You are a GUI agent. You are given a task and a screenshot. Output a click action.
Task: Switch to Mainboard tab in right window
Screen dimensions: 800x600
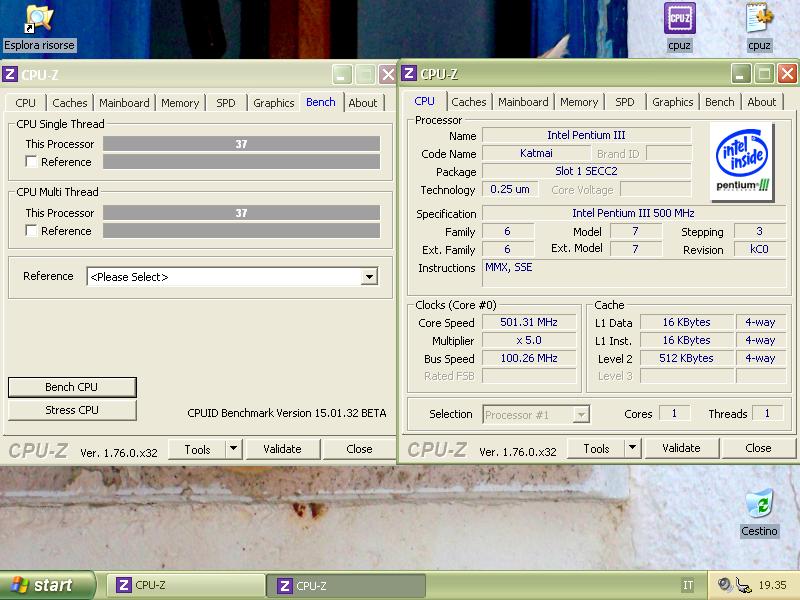(x=523, y=102)
